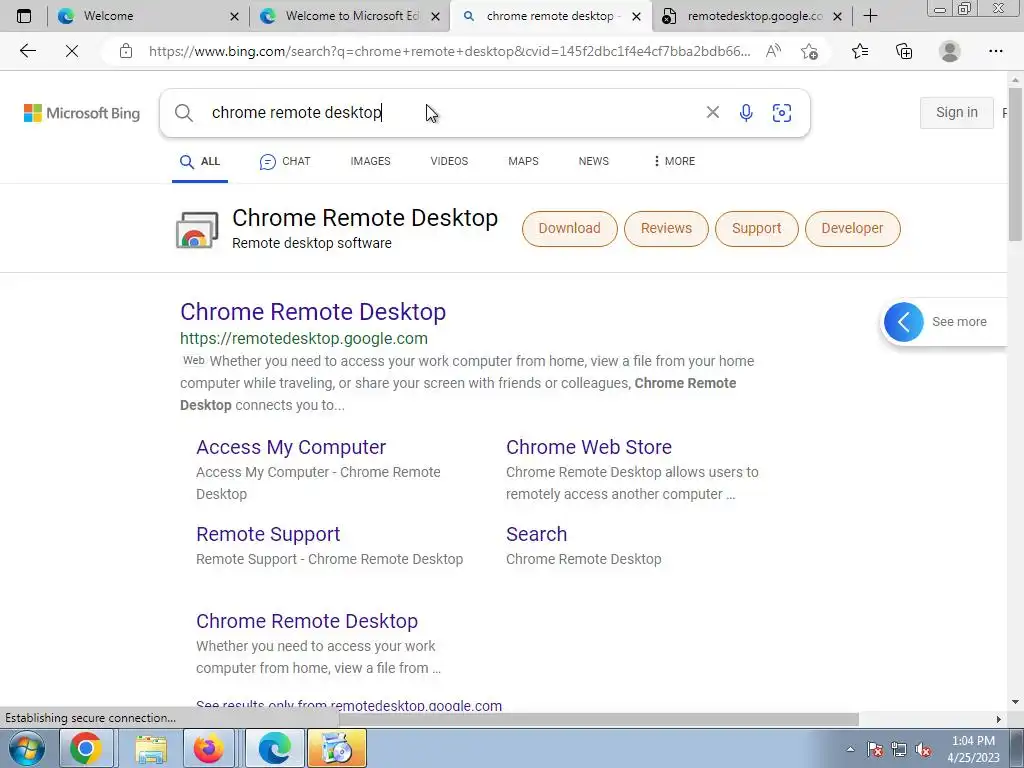Switch to VIDEOS results tab
Viewport: 1024px width, 768px height.
pos(449,161)
